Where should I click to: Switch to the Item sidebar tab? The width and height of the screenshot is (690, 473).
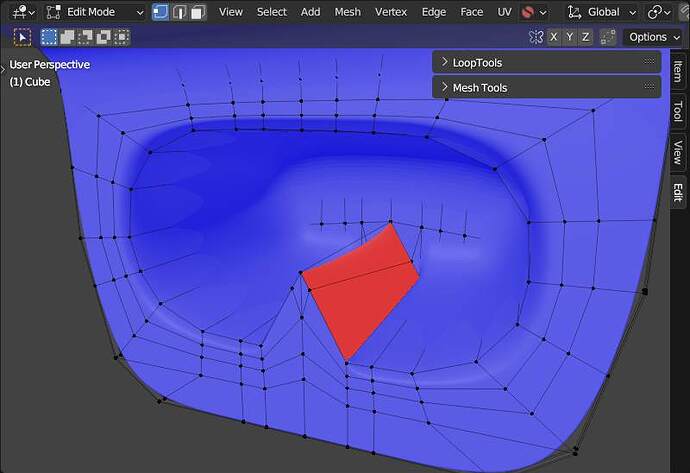pyautogui.click(x=678, y=71)
